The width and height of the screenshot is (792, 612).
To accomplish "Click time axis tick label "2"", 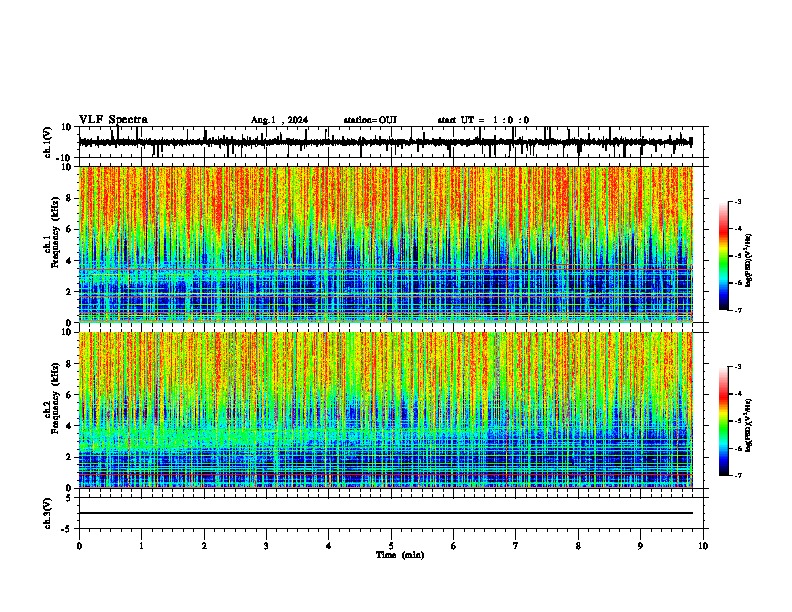I will click(x=204, y=546).
